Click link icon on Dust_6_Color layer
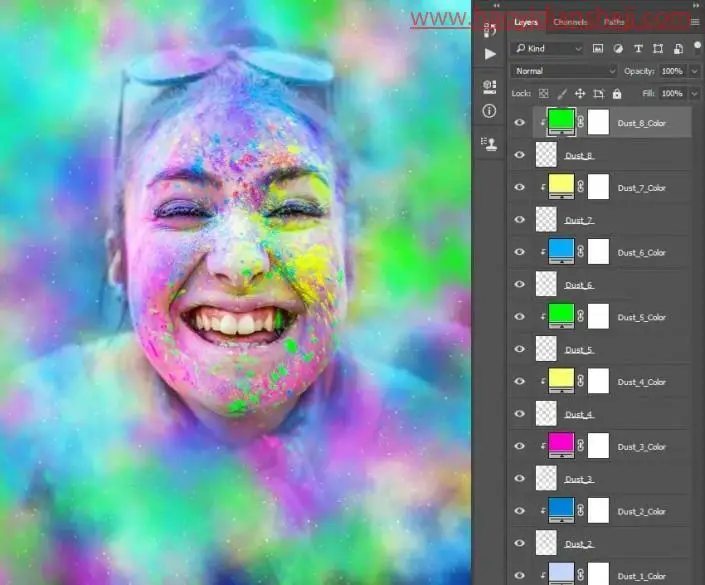This screenshot has height=585, width=705. 580,251
